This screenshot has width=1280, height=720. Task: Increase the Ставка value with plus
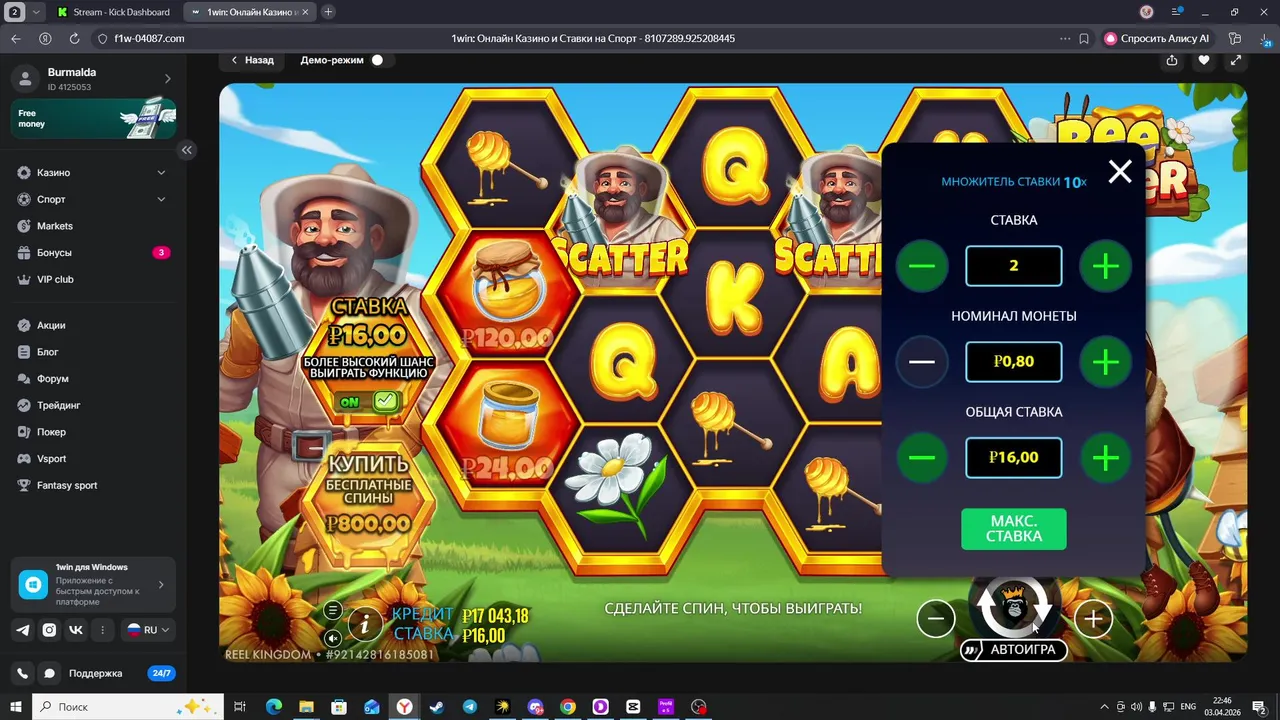[1105, 266]
